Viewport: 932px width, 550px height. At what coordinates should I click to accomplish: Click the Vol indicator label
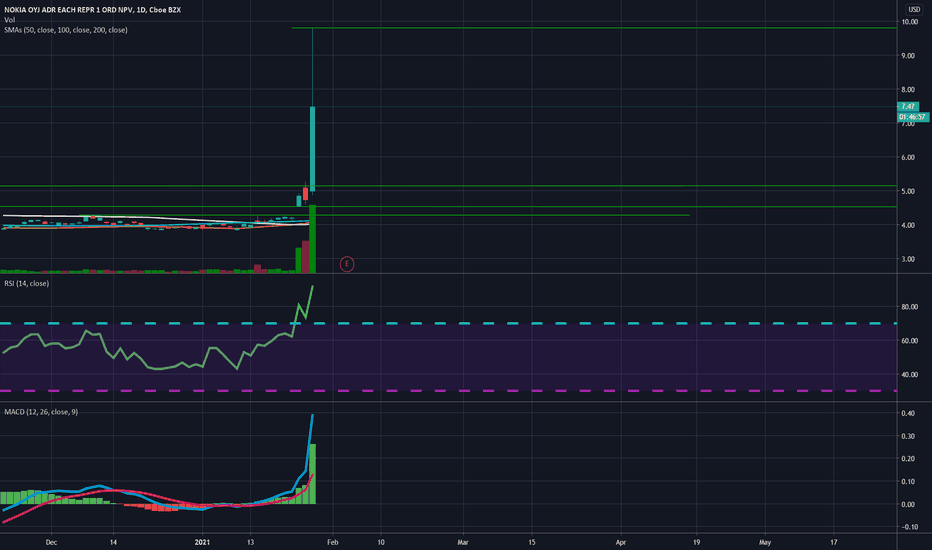(10, 20)
